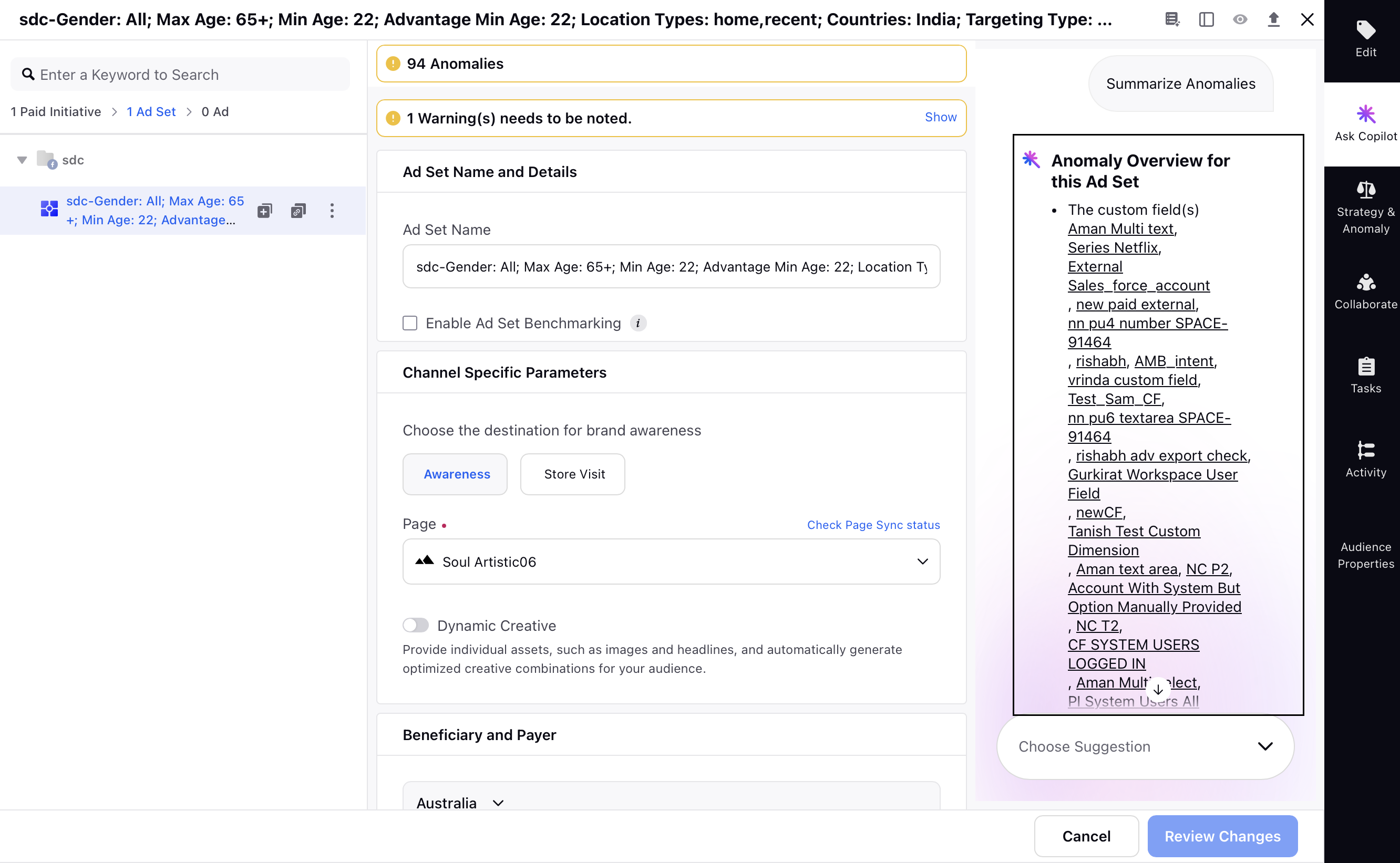1400x863 pixels.
Task: Click Show on the warning banner
Action: (940, 117)
